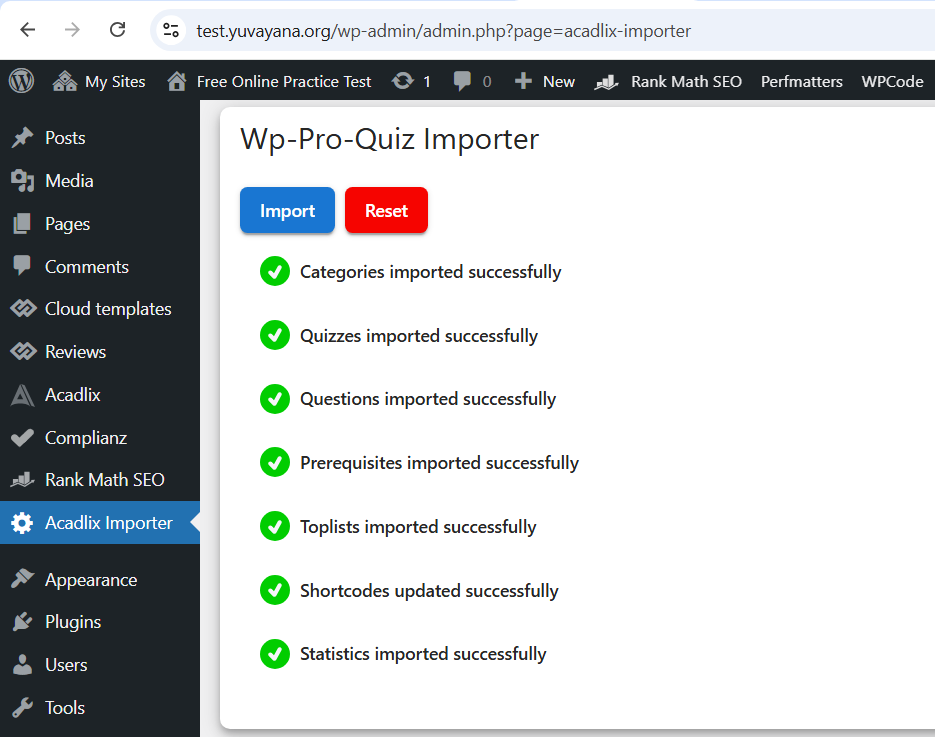Viewport: 935px width, 737px height.
Task: Click the Reset button
Action: (386, 210)
